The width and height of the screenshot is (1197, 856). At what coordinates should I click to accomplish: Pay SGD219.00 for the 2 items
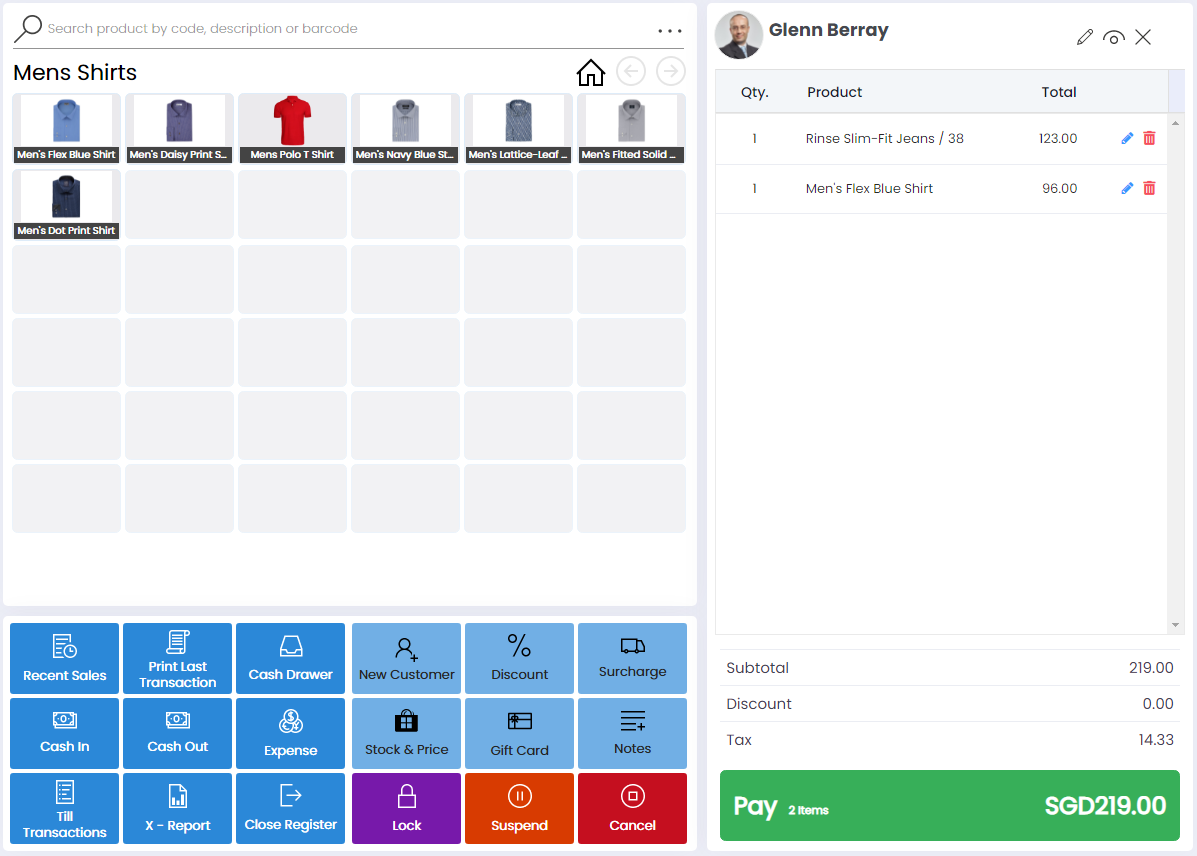click(949, 804)
